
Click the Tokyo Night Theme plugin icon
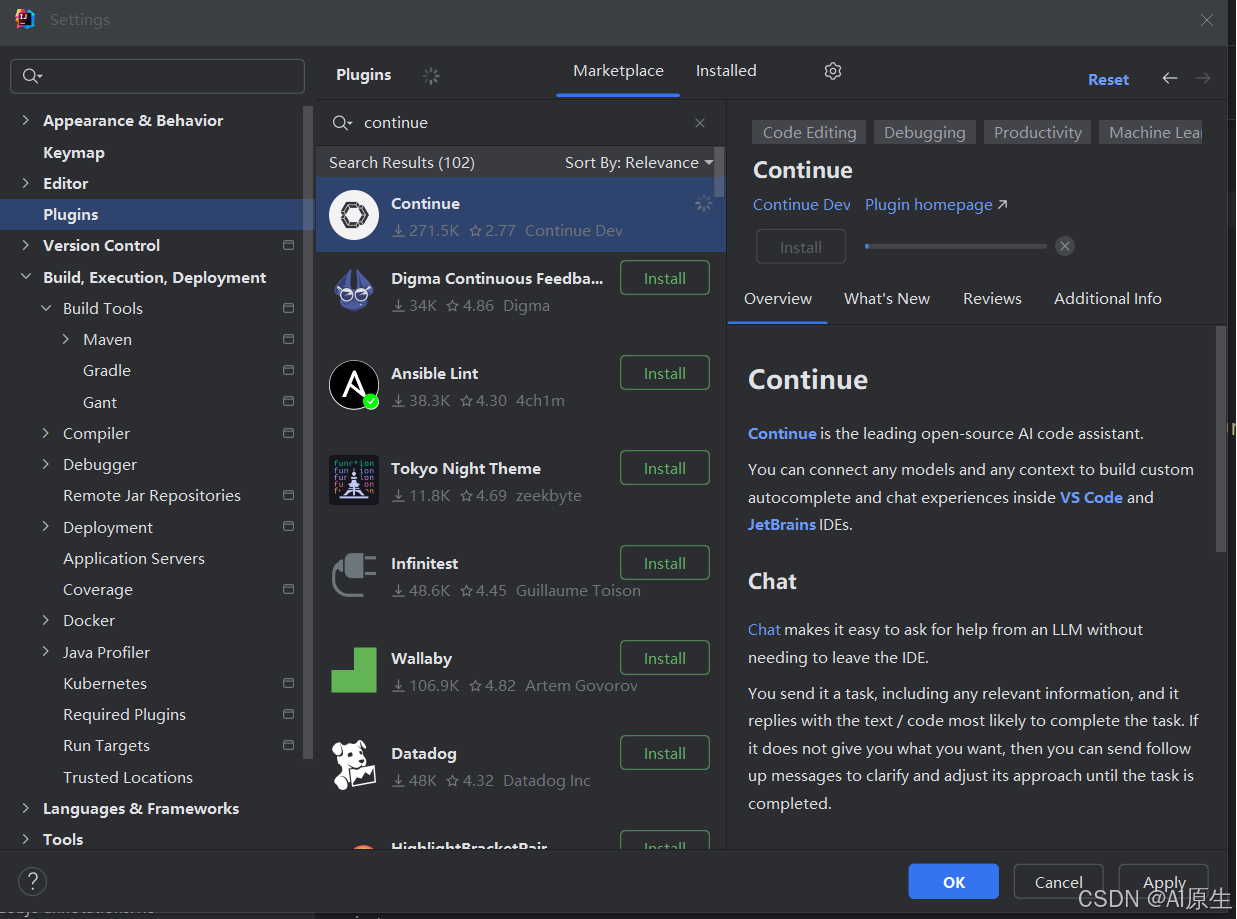[354, 481]
